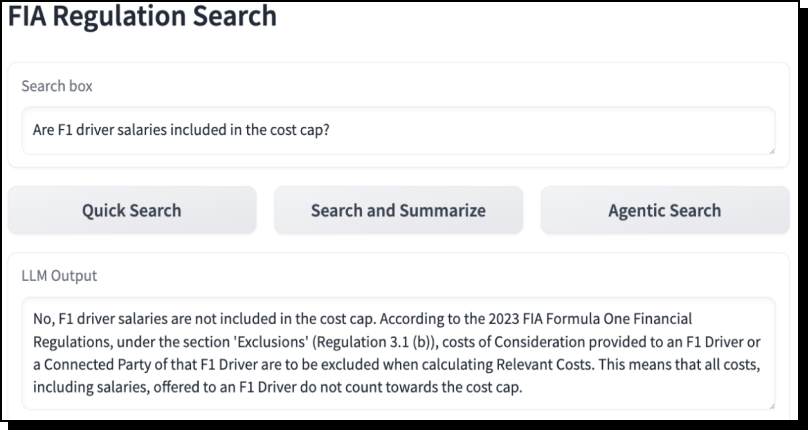Click the "Search box" label
Image resolution: width=808 pixels, height=431 pixels.
tap(56, 87)
